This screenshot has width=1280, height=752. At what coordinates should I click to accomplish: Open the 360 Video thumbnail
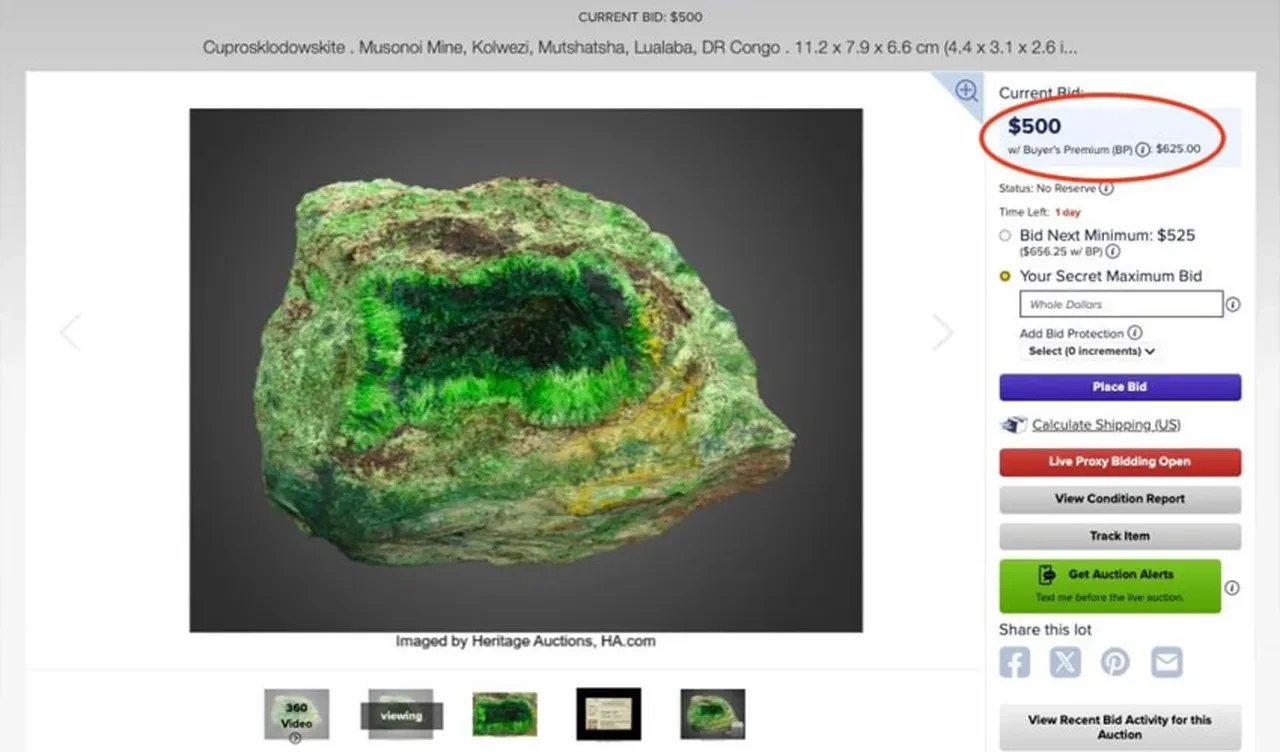coord(296,714)
